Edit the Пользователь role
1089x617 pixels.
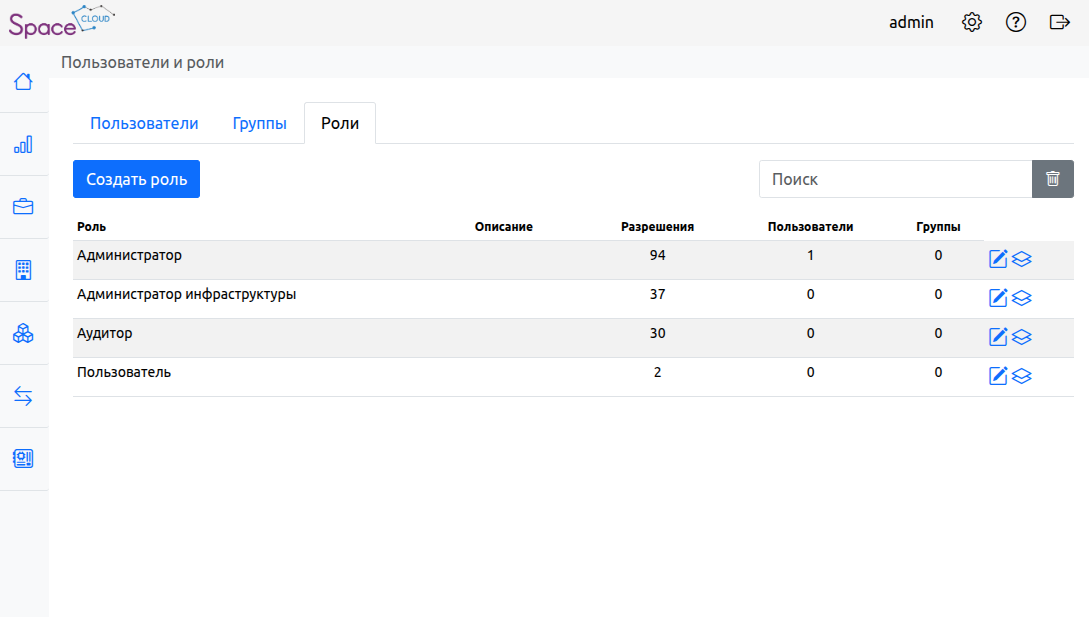(998, 376)
